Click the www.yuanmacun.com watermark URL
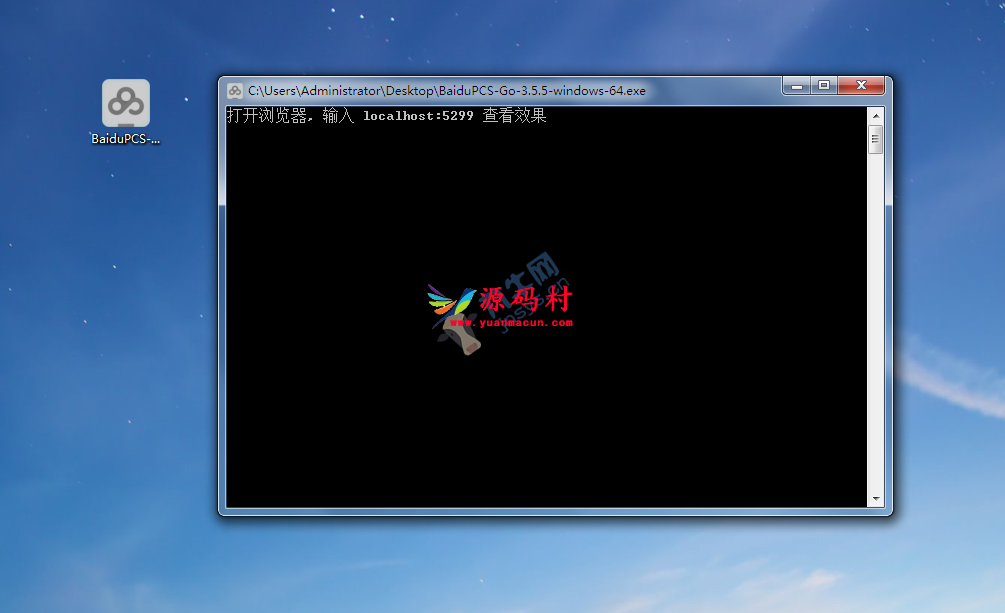This screenshot has height=613, width=1005. point(511,322)
